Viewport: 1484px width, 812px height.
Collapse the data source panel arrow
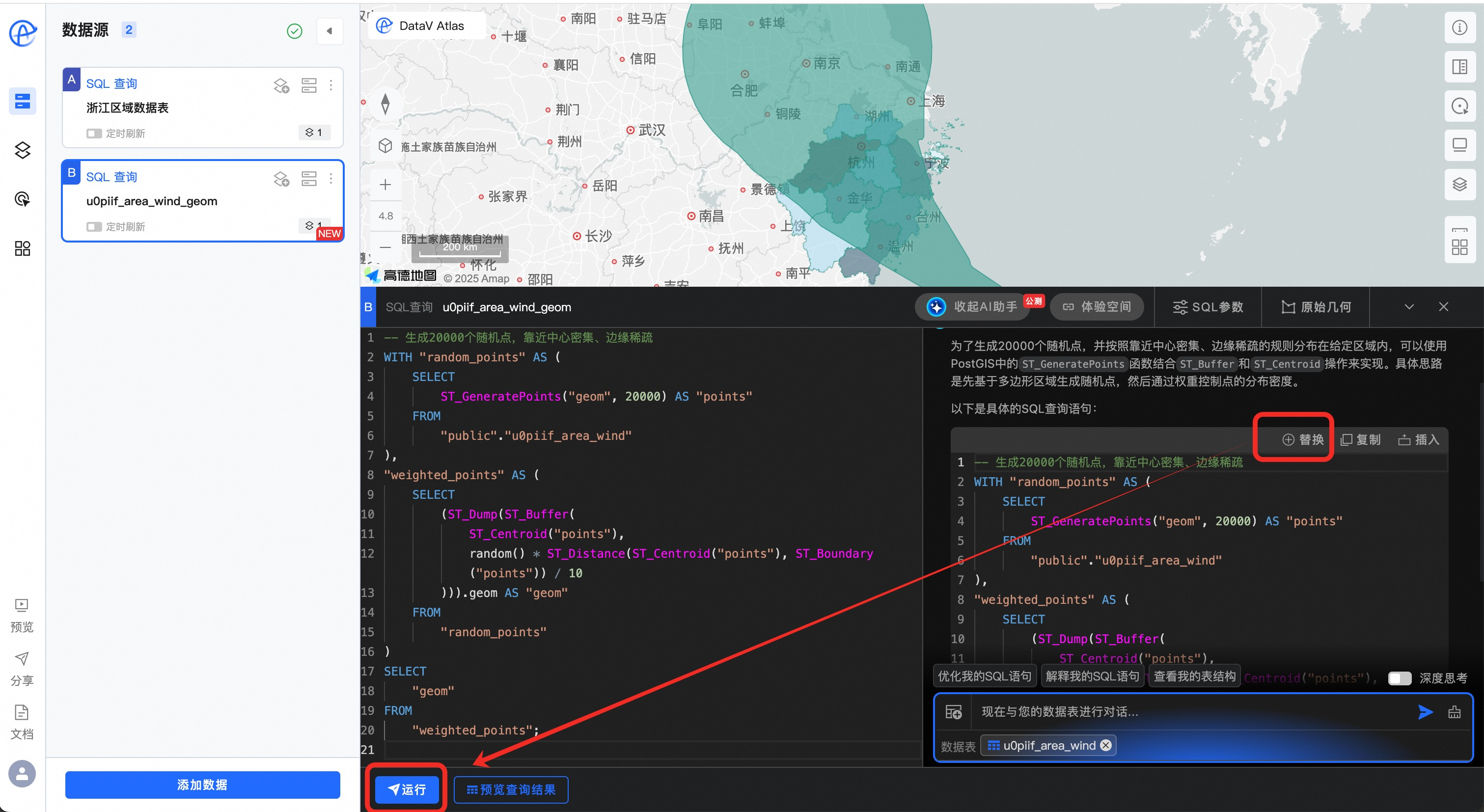coord(330,31)
